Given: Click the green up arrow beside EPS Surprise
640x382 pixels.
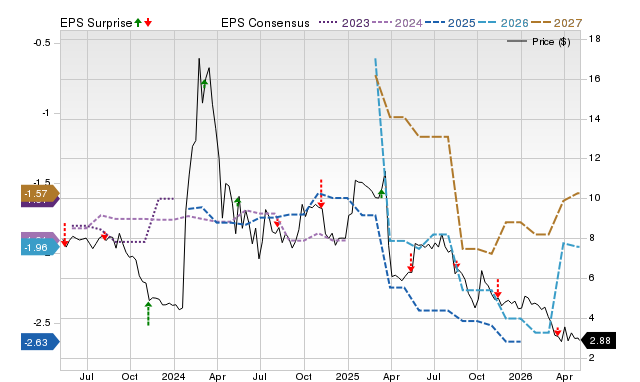Looking at the screenshot, I should pyautogui.click(x=138, y=23).
